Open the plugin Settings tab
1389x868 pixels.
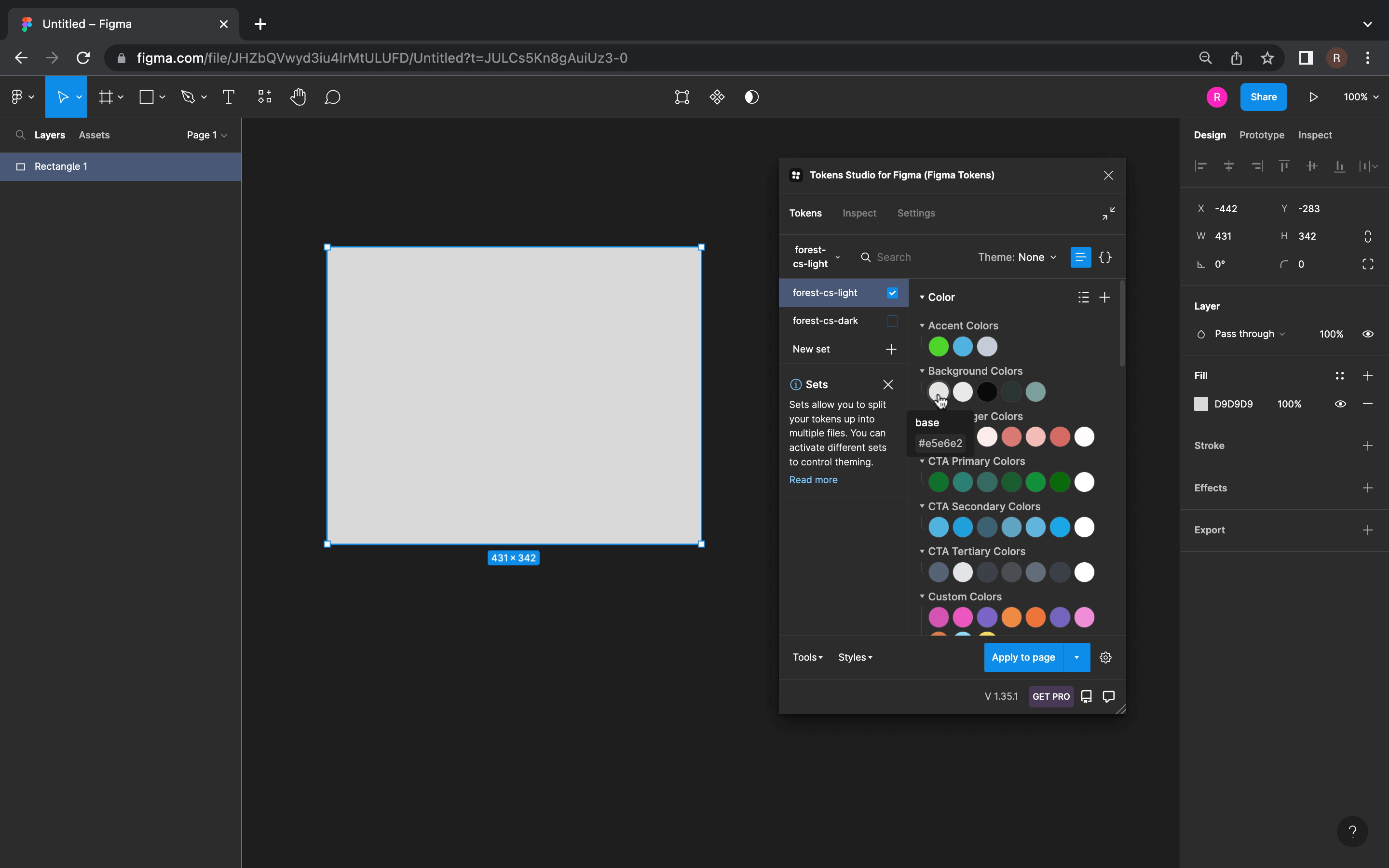[x=916, y=213]
